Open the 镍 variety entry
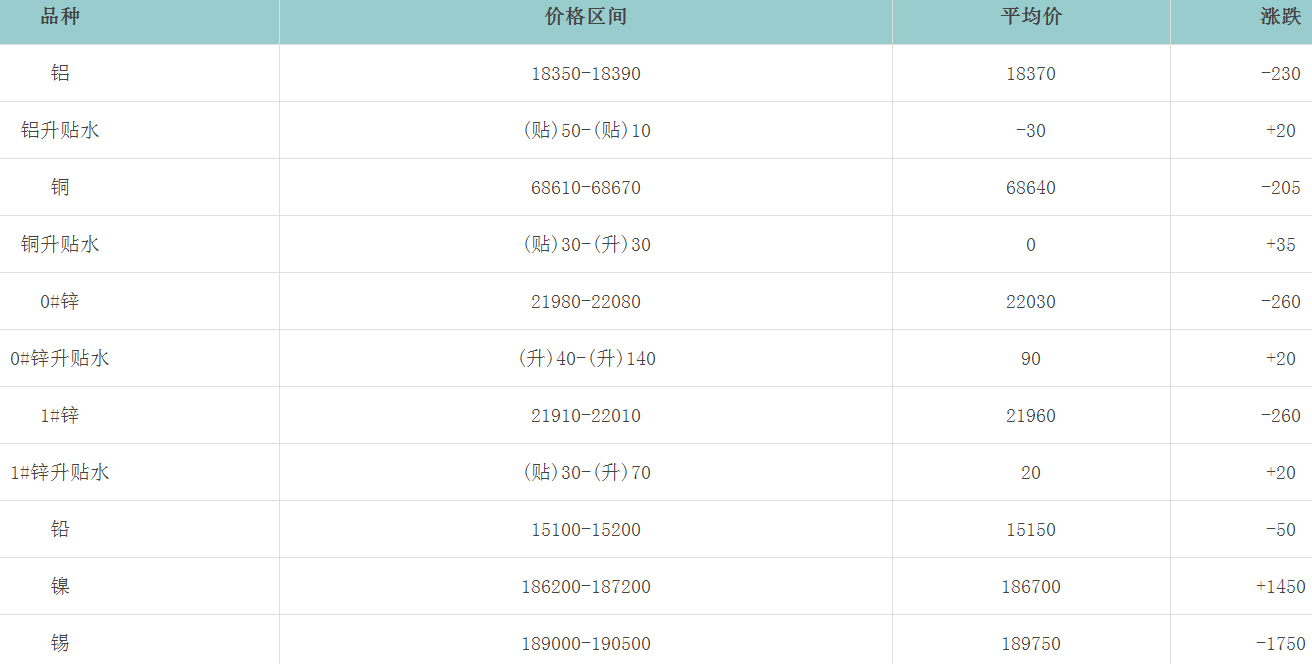This screenshot has width=1312, height=664. (x=60, y=586)
